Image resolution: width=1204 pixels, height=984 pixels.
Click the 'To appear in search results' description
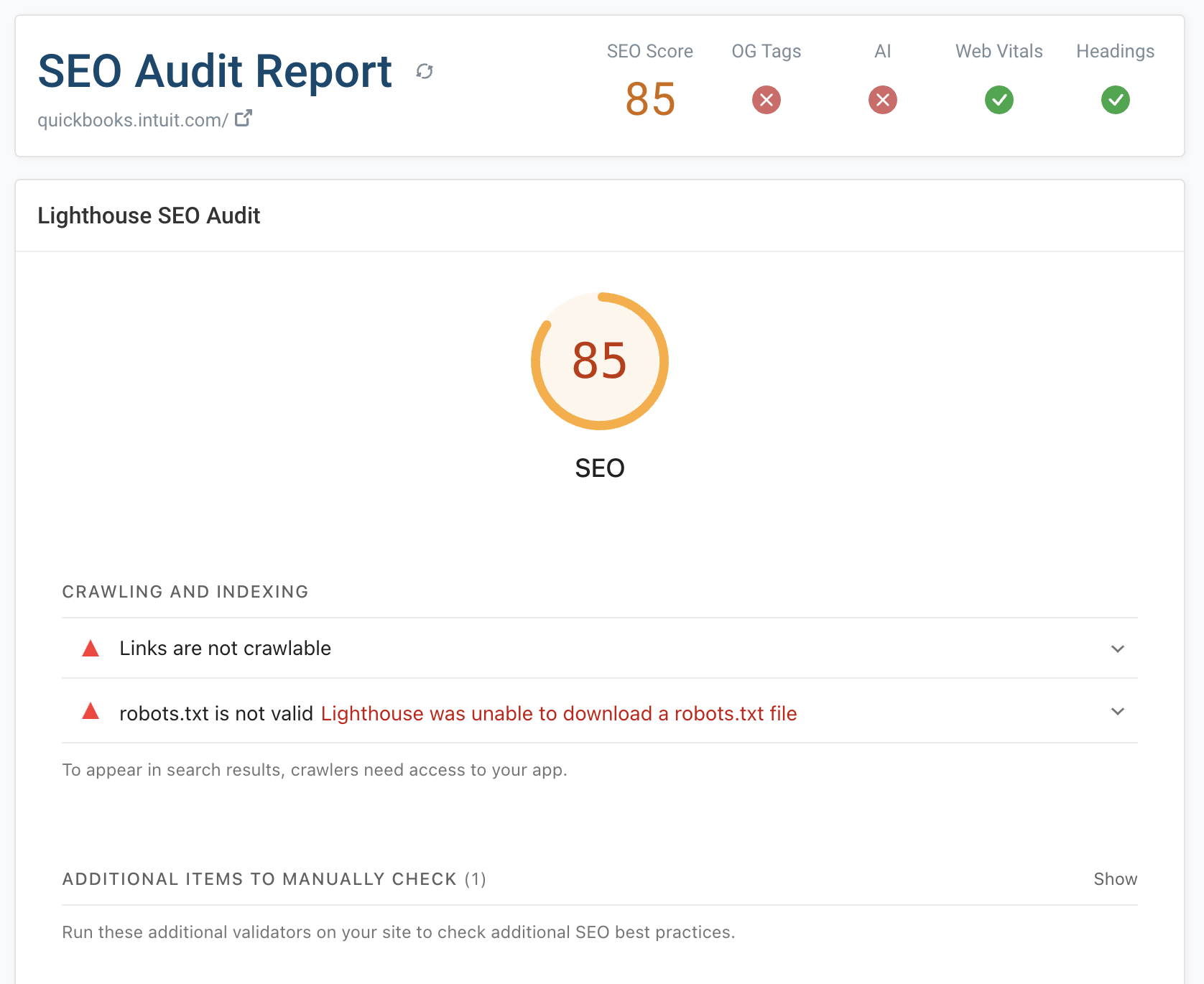[x=315, y=770]
